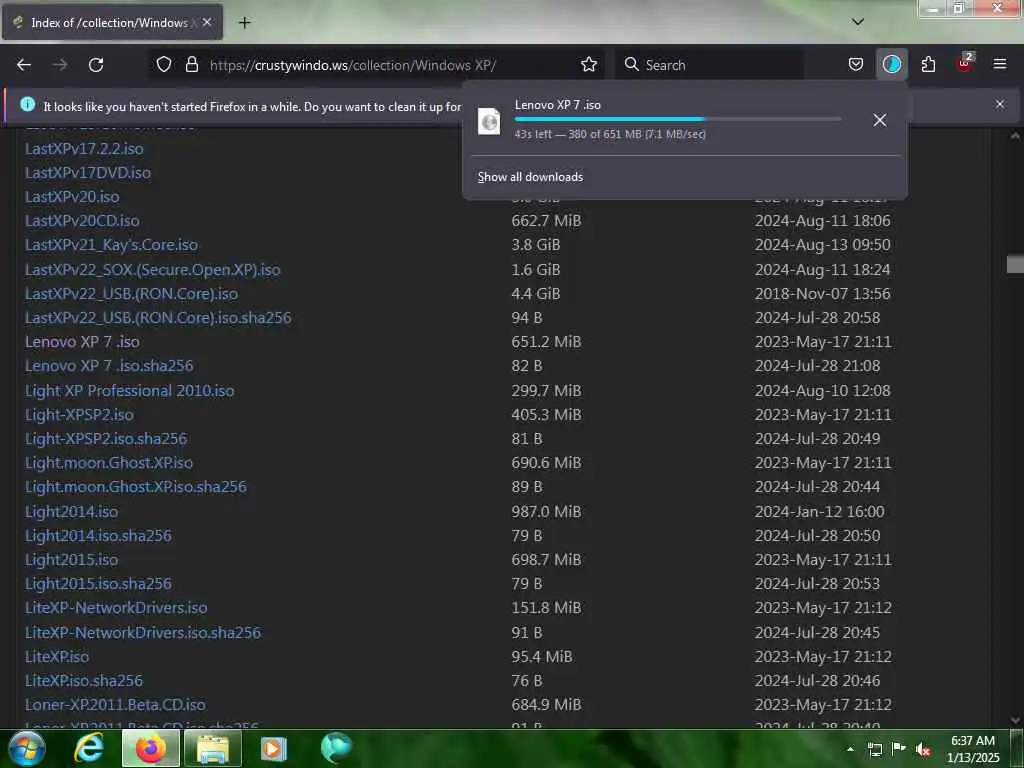Open Light-XPSP2.iso link

79,415
